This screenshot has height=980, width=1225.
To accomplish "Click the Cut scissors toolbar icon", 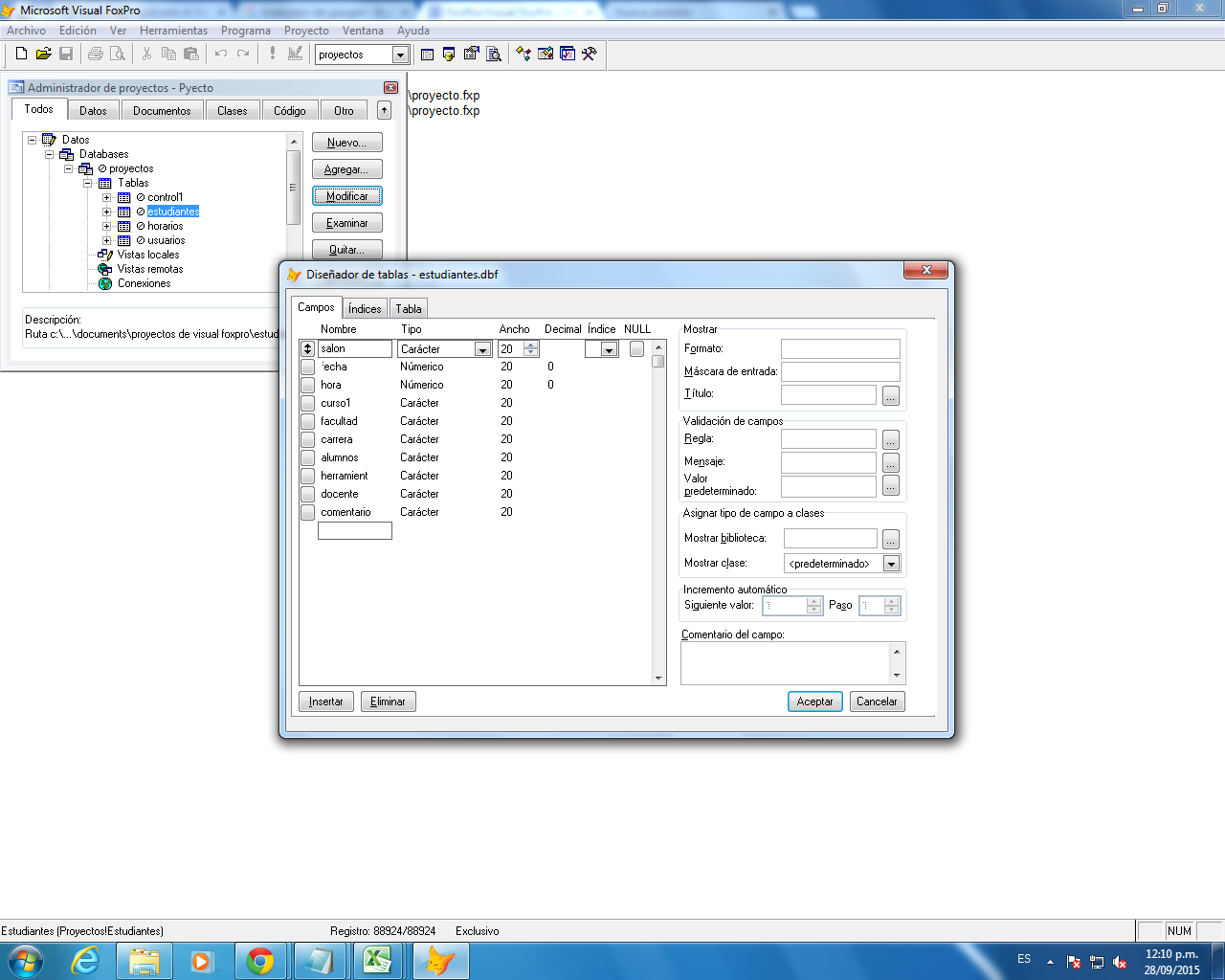I will (x=146, y=55).
